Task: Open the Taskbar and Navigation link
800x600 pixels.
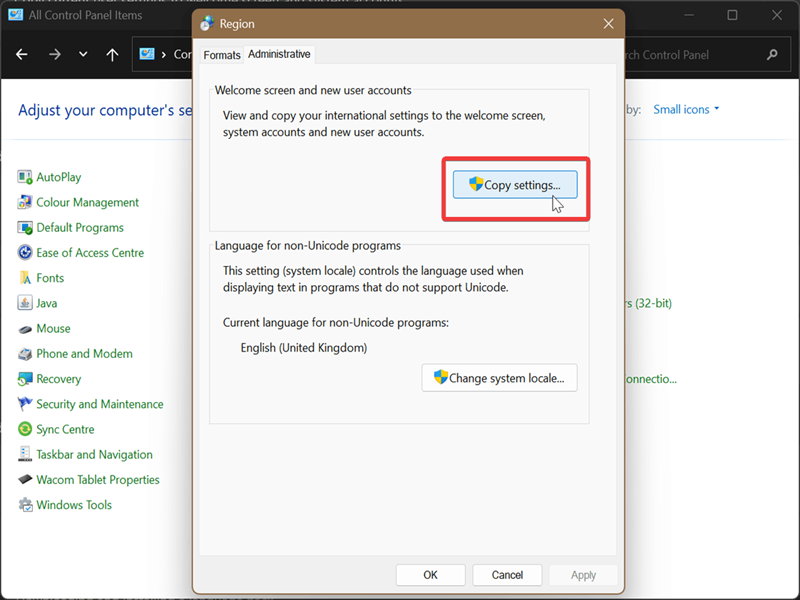Action: click(x=94, y=455)
